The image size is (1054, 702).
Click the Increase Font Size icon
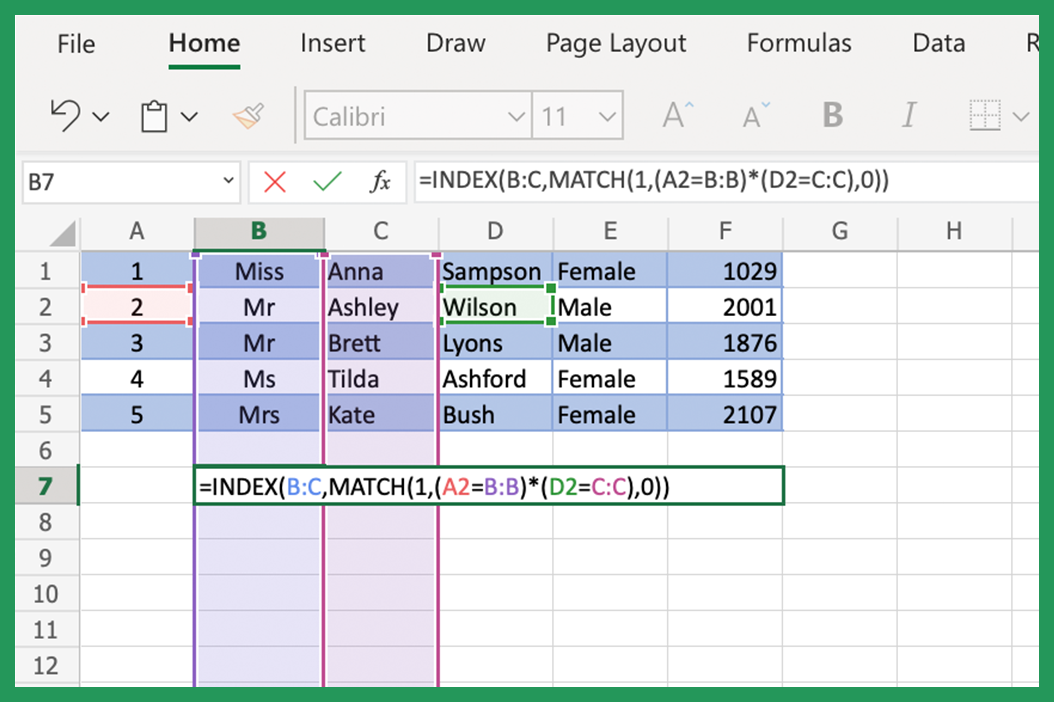(676, 114)
